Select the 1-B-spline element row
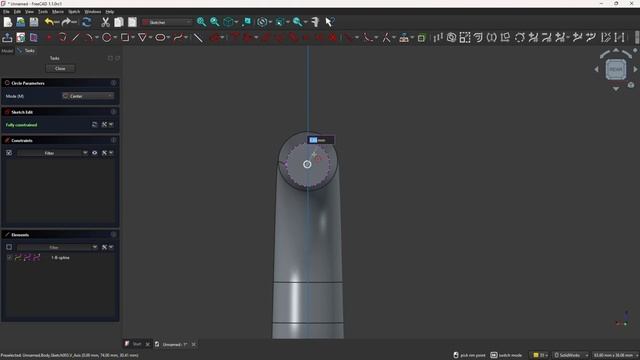The image size is (640, 360). coord(60,258)
